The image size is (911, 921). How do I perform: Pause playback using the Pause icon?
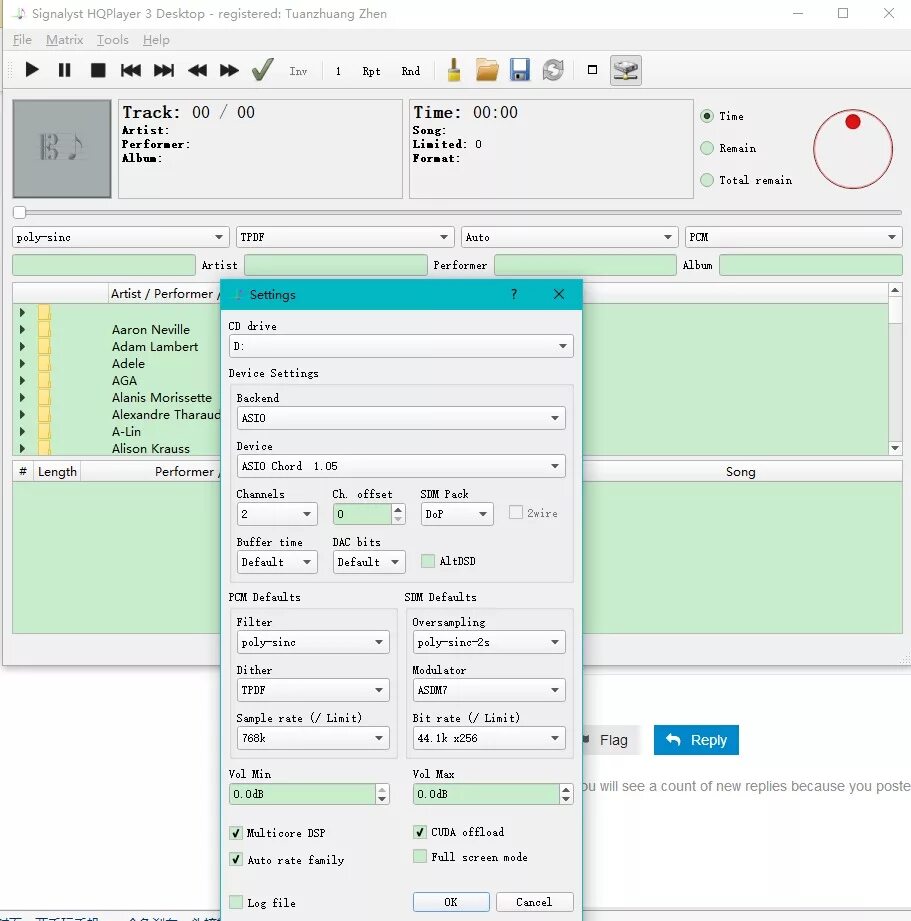tap(65, 70)
